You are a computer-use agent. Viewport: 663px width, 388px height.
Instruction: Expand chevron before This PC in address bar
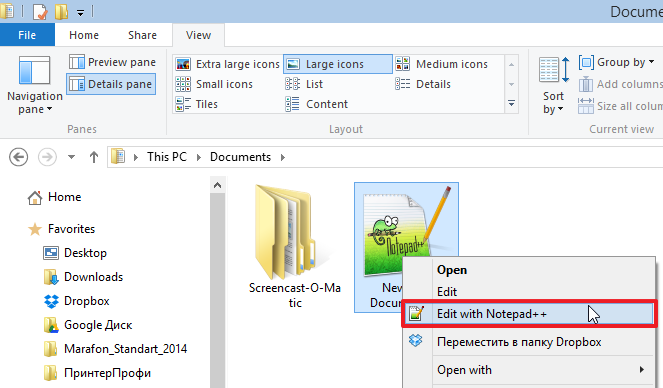tap(136, 157)
